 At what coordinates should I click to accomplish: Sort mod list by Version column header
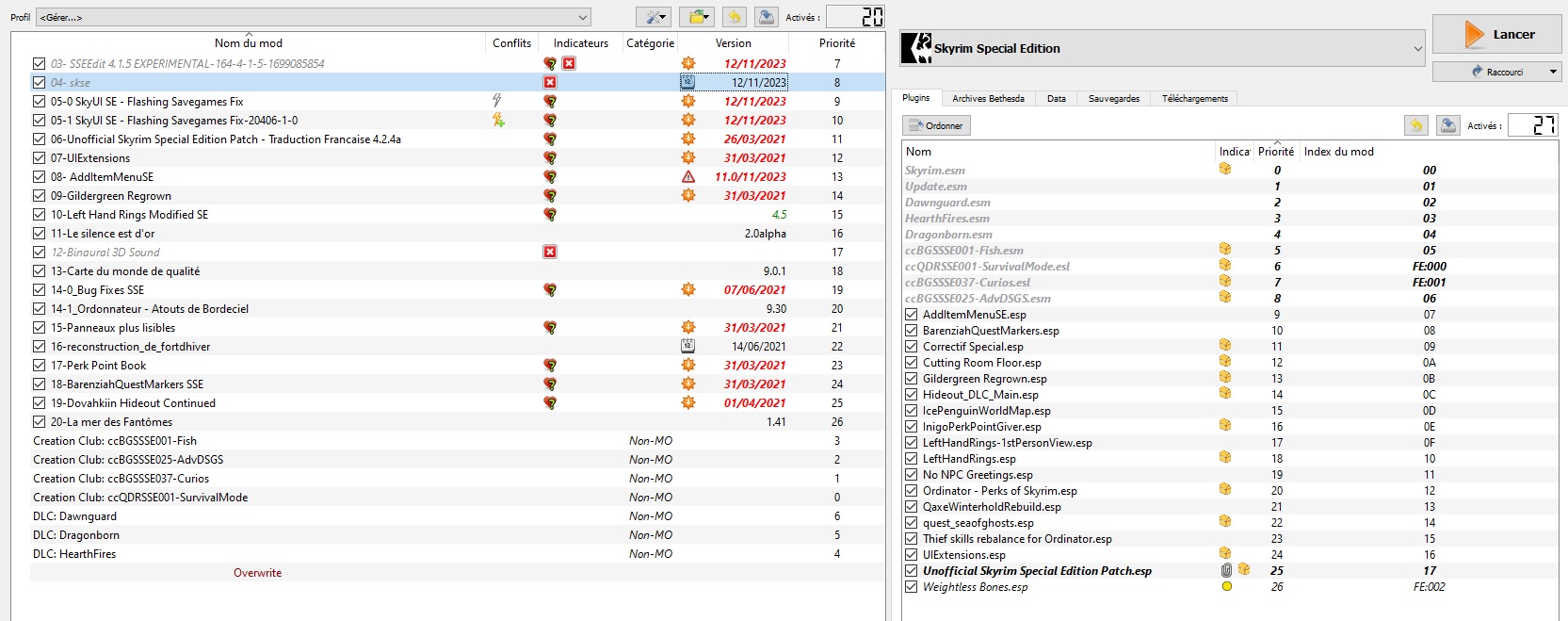point(734,43)
